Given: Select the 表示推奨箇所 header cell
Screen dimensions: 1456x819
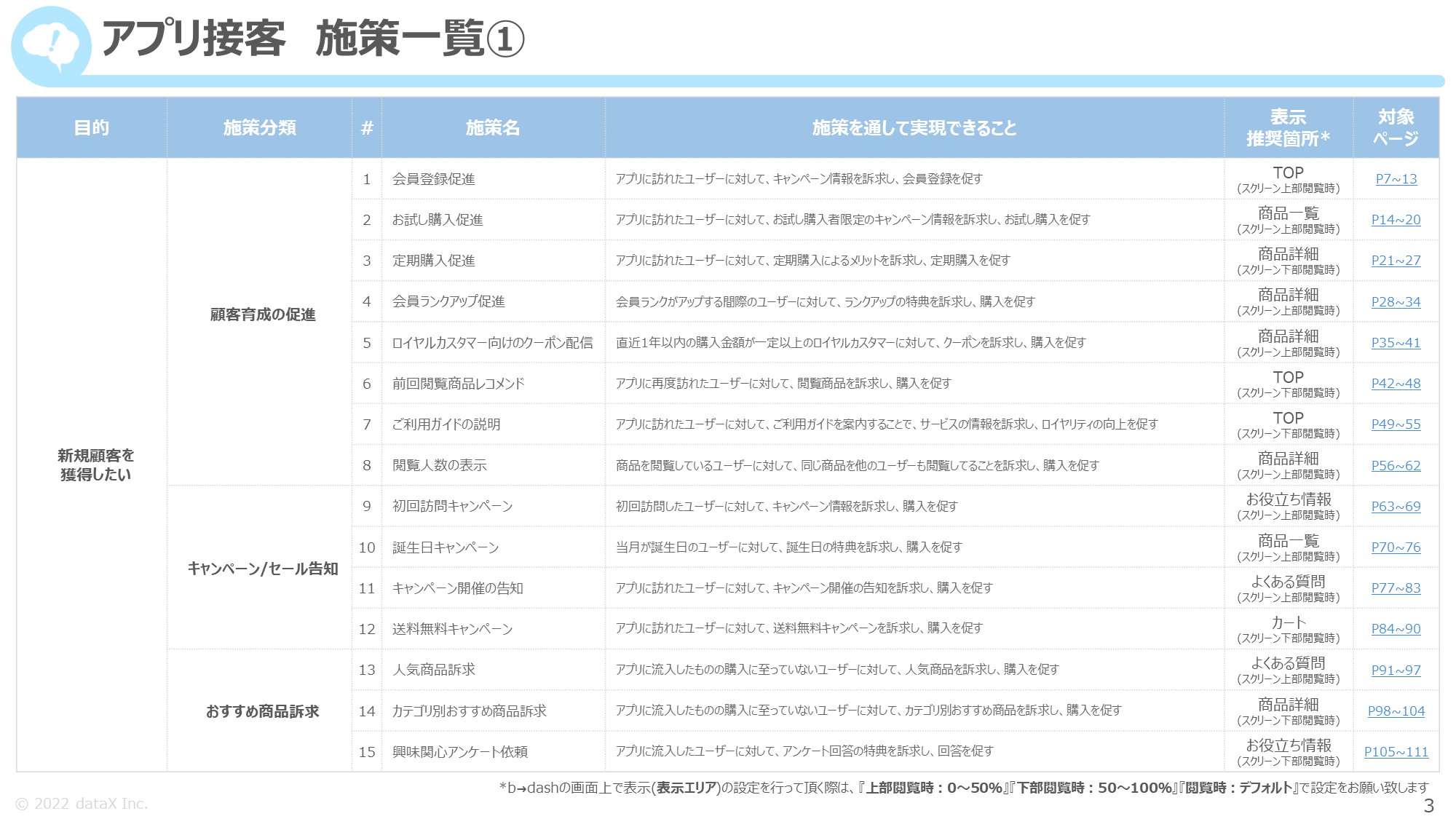Looking at the screenshot, I should tap(1288, 127).
